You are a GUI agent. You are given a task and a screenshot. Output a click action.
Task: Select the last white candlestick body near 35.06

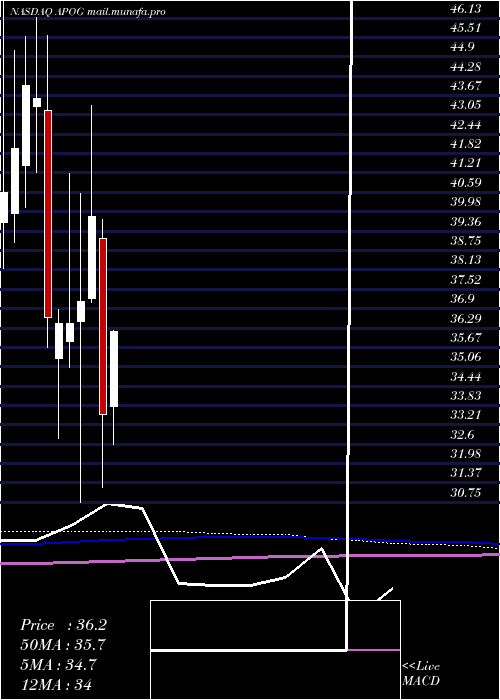point(114,369)
